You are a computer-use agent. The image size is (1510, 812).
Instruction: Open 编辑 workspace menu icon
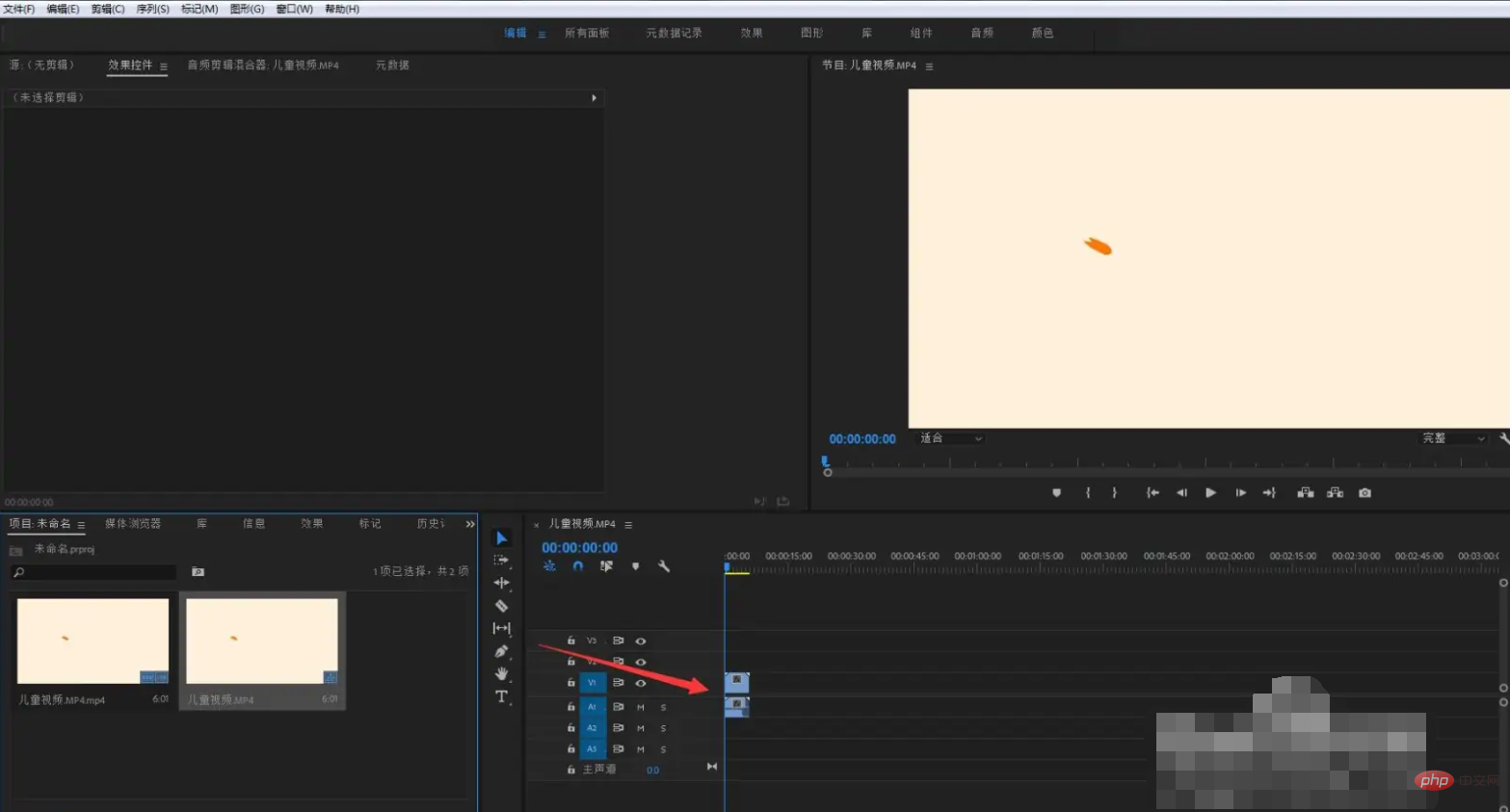point(542,34)
